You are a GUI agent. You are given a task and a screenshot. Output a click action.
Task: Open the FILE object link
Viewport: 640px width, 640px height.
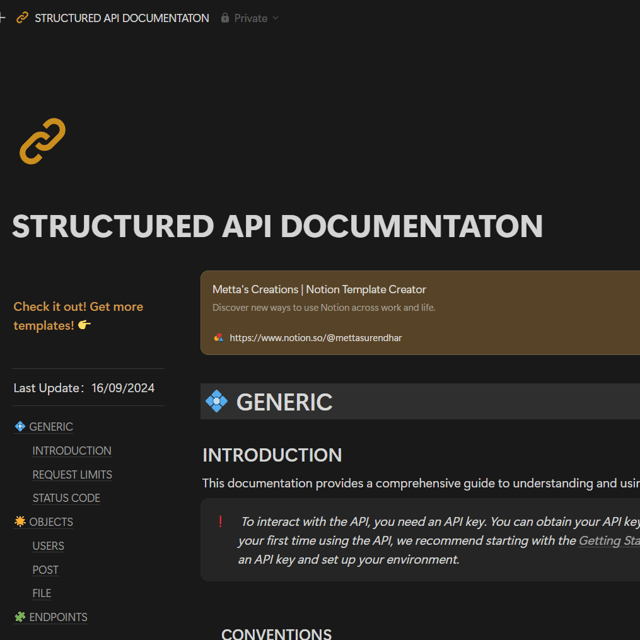click(x=42, y=593)
